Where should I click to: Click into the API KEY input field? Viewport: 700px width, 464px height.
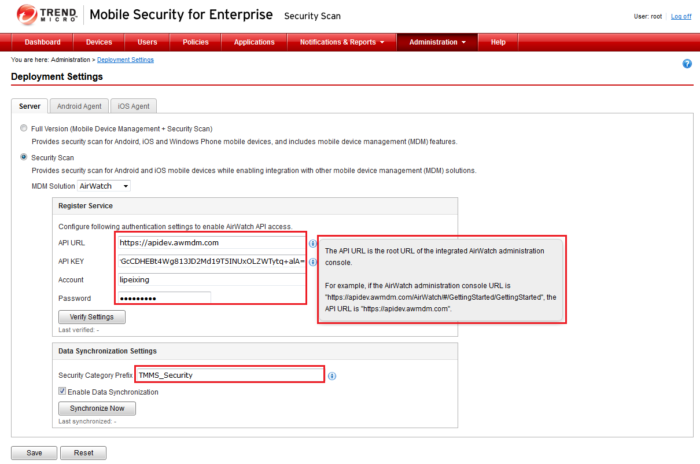pos(212,261)
